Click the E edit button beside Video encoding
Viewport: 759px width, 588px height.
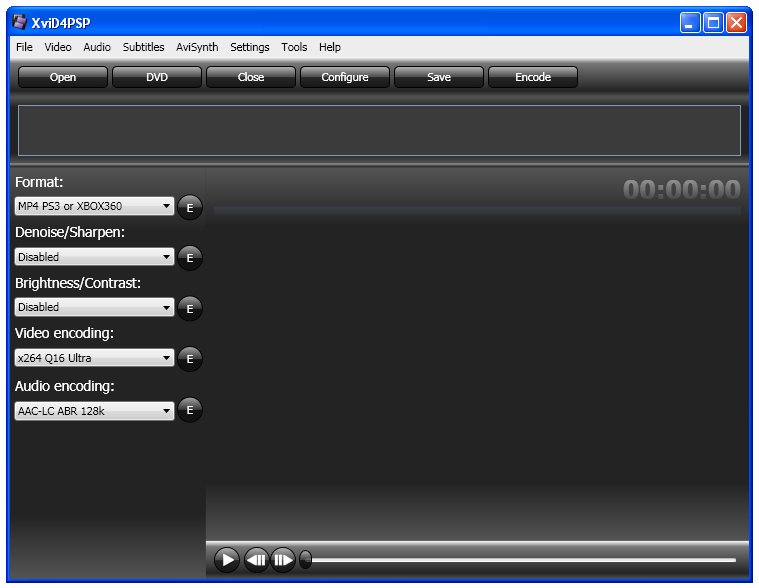coord(190,359)
